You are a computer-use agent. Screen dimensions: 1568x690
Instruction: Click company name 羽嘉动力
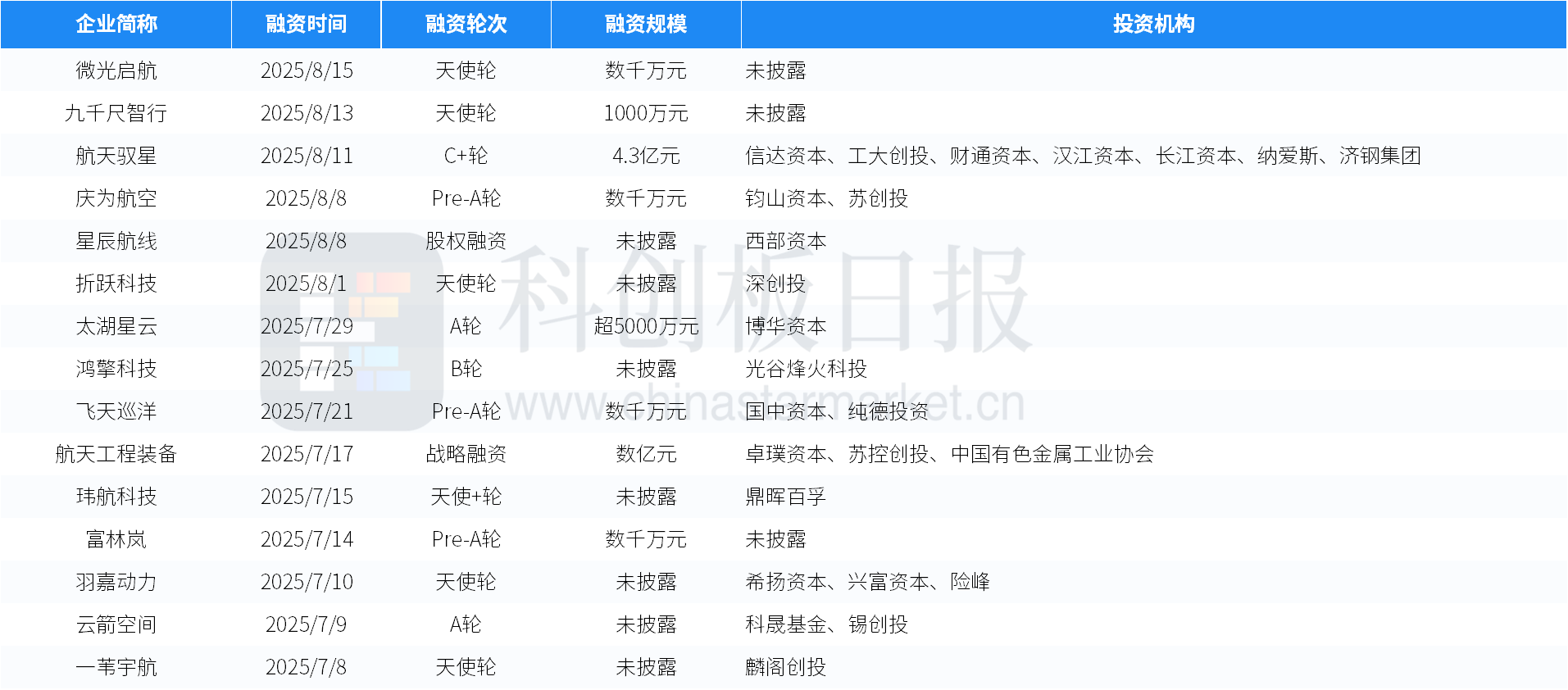pyautogui.click(x=116, y=582)
